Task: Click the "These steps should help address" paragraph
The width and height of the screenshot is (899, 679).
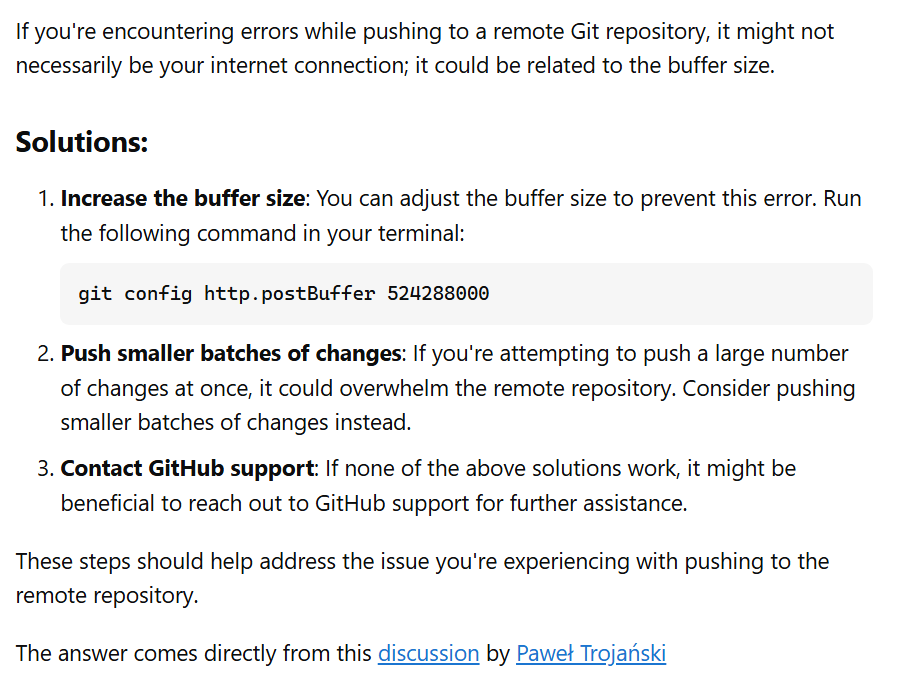Action: pyautogui.click(x=422, y=578)
